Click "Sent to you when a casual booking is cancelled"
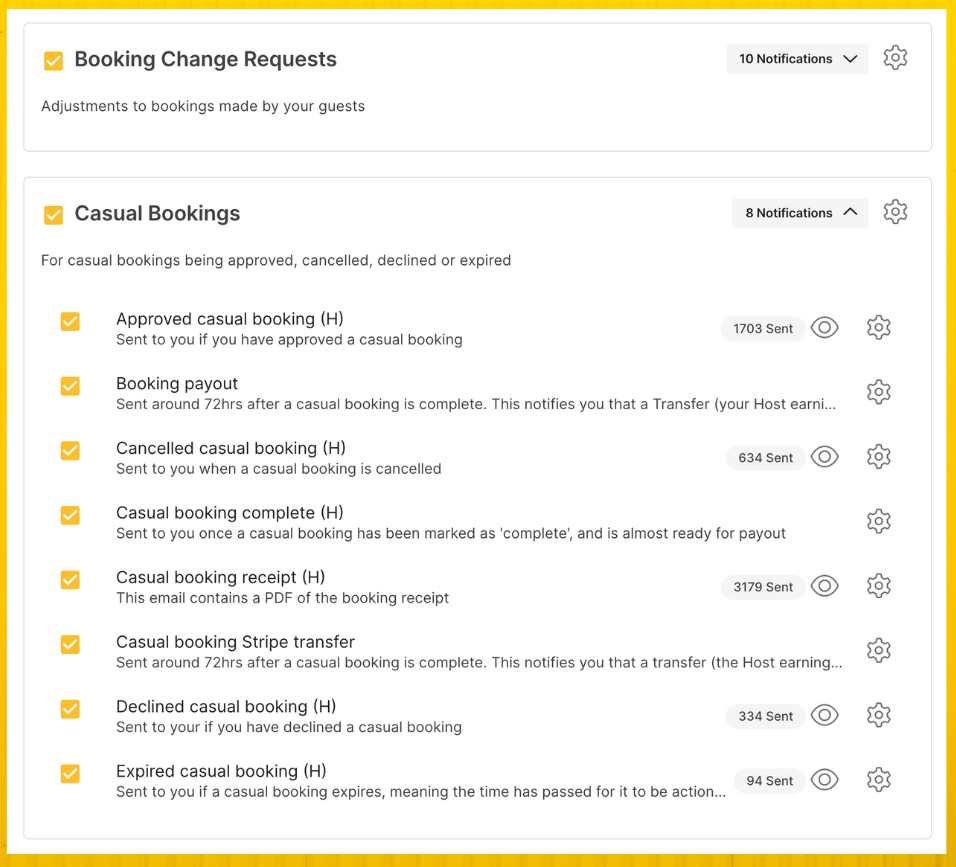956x867 pixels. (279, 469)
